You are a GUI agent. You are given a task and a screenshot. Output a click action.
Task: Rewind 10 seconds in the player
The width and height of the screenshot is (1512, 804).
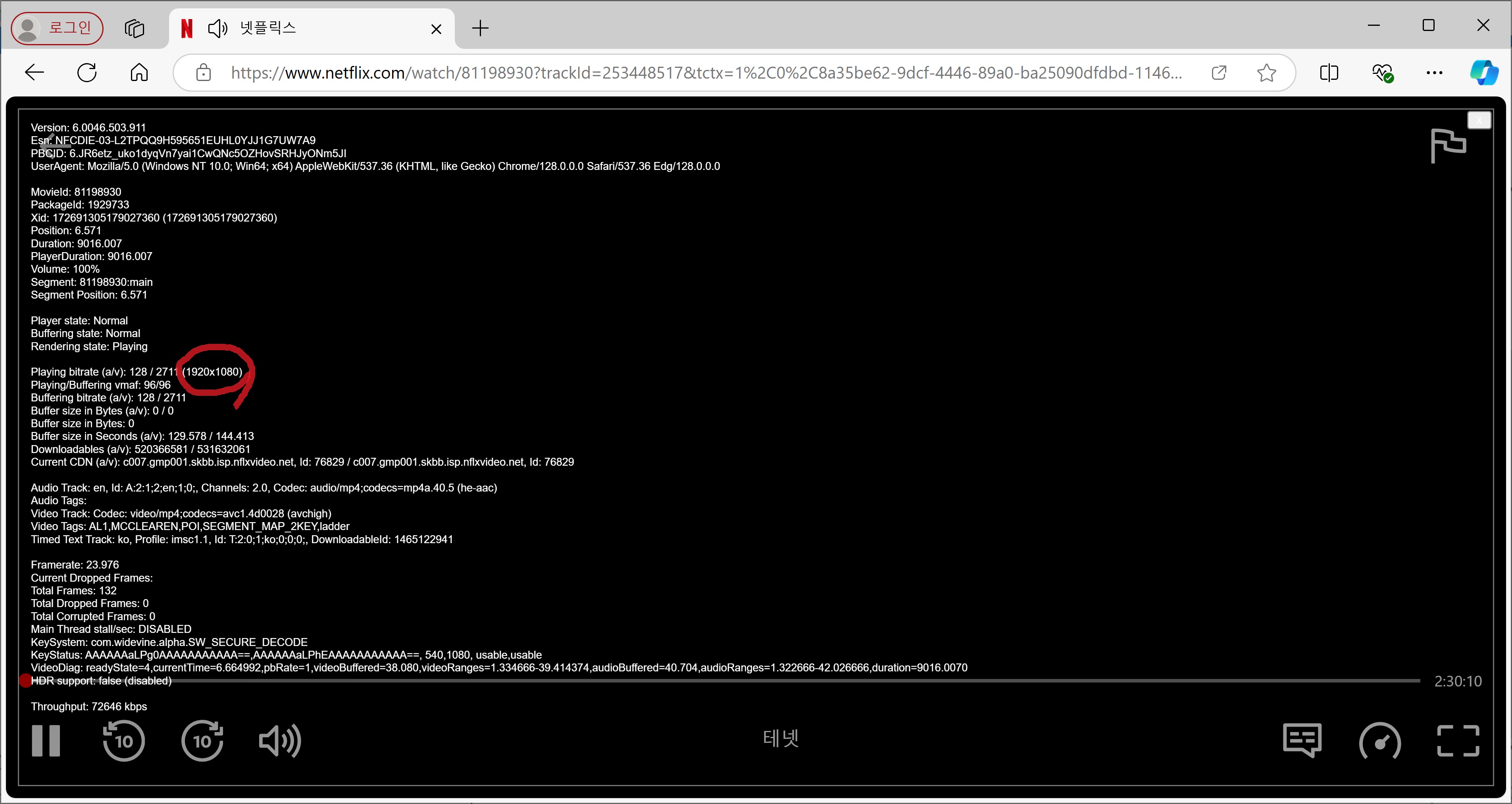tap(123, 740)
